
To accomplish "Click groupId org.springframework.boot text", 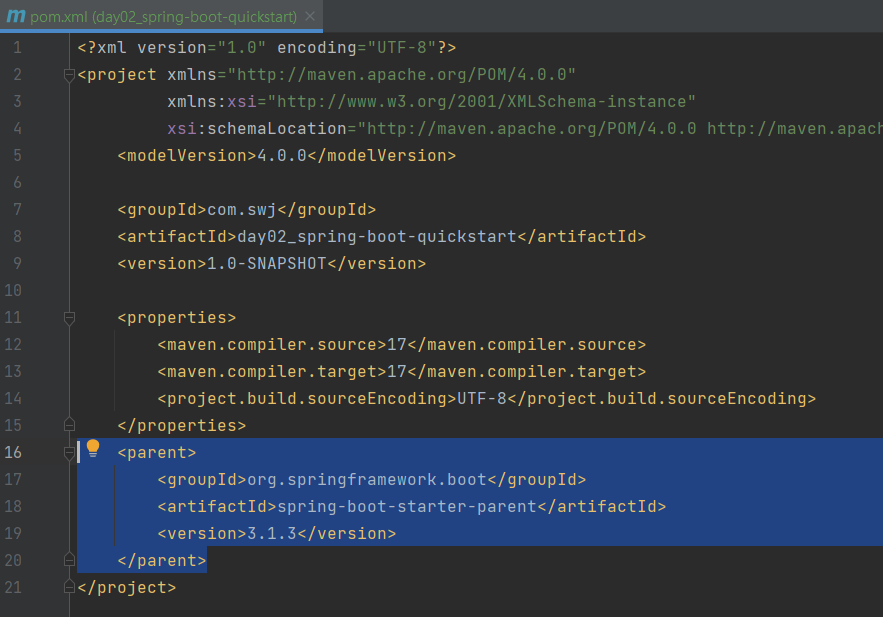I will click(x=372, y=480).
